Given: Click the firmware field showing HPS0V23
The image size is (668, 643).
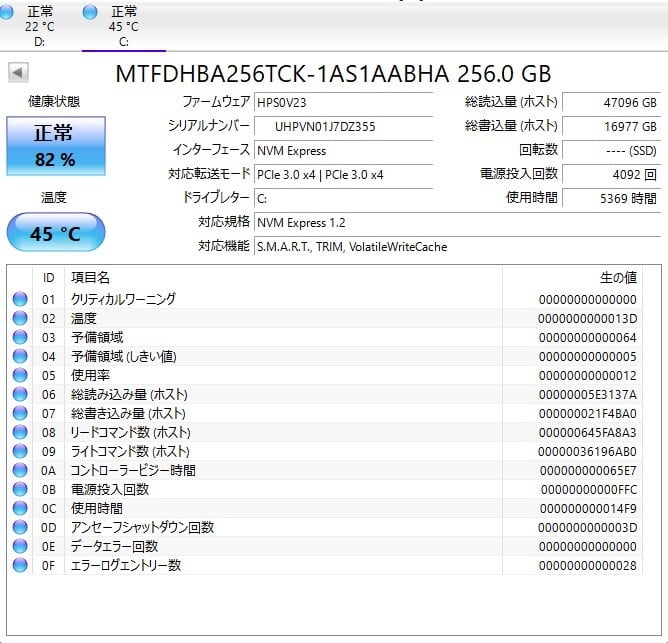Looking at the screenshot, I should tap(343, 102).
